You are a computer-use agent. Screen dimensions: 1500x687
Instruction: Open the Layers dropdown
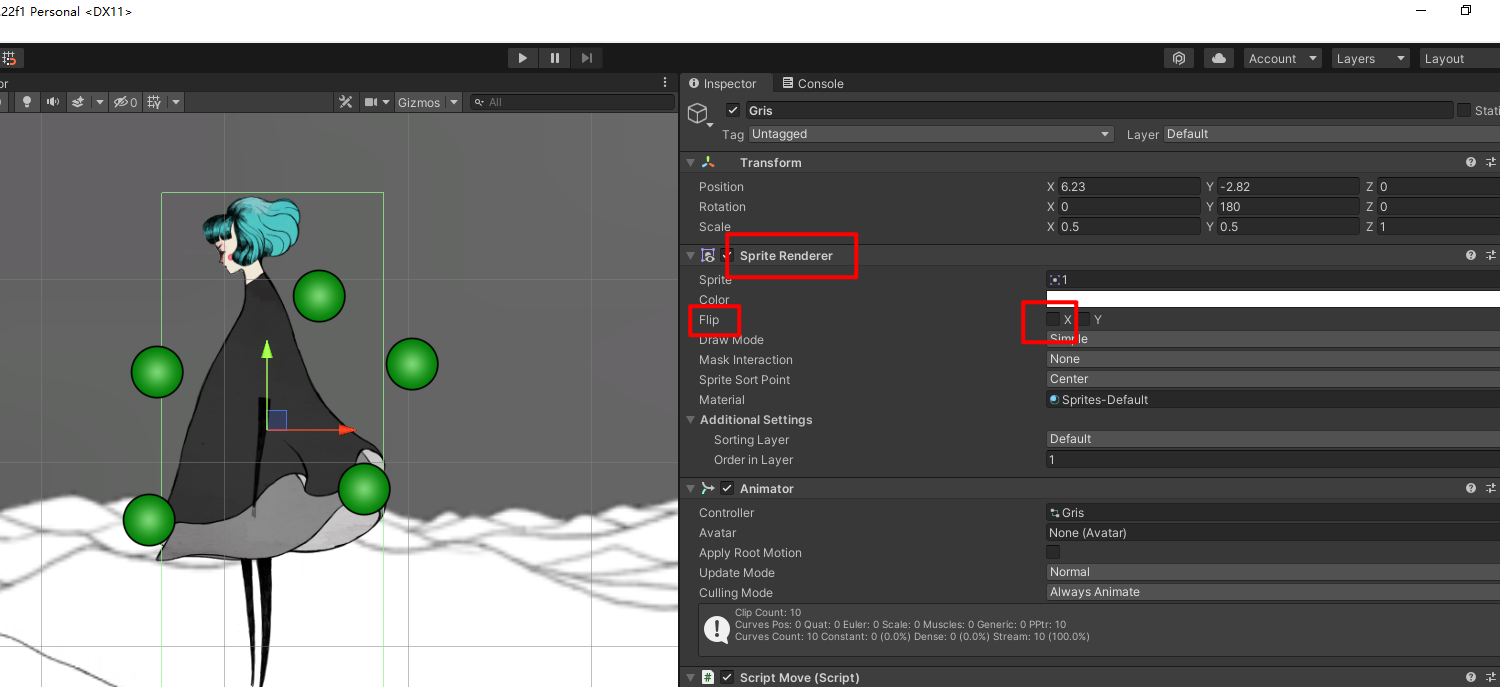(x=1371, y=58)
